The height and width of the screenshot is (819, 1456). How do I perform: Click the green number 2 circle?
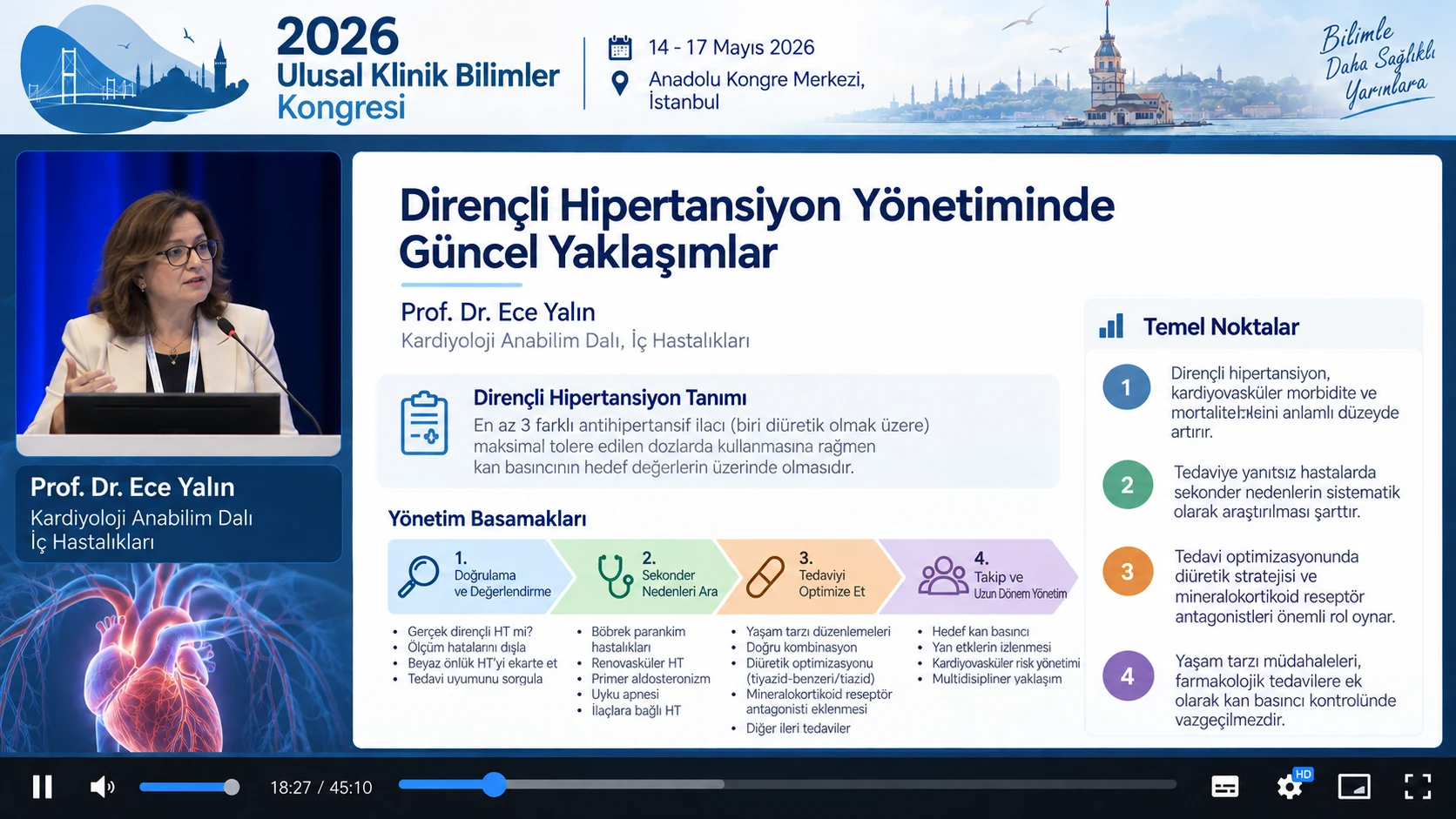(x=1127, y=485)
